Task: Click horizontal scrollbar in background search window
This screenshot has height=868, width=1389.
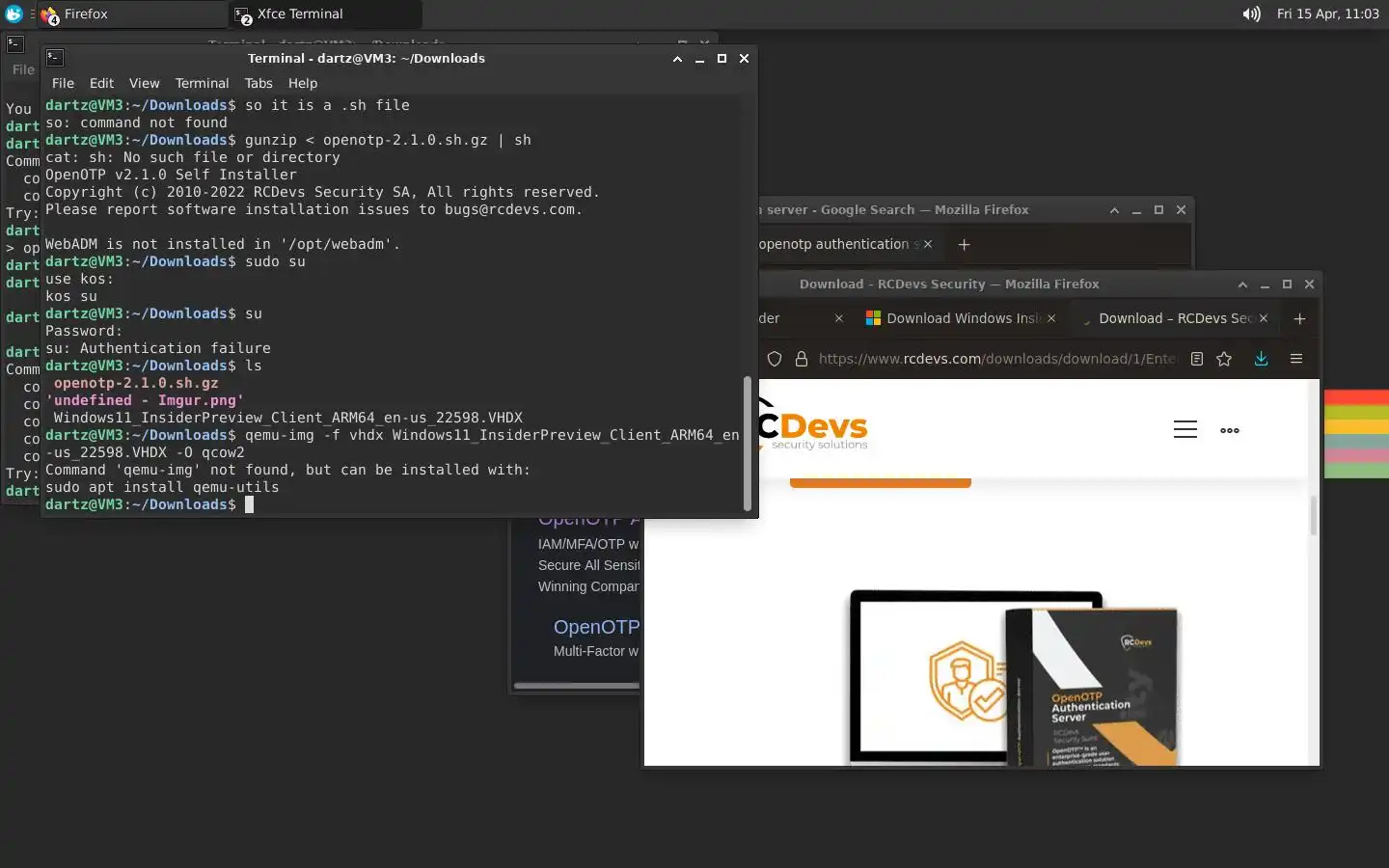Action: pos(576,686)
